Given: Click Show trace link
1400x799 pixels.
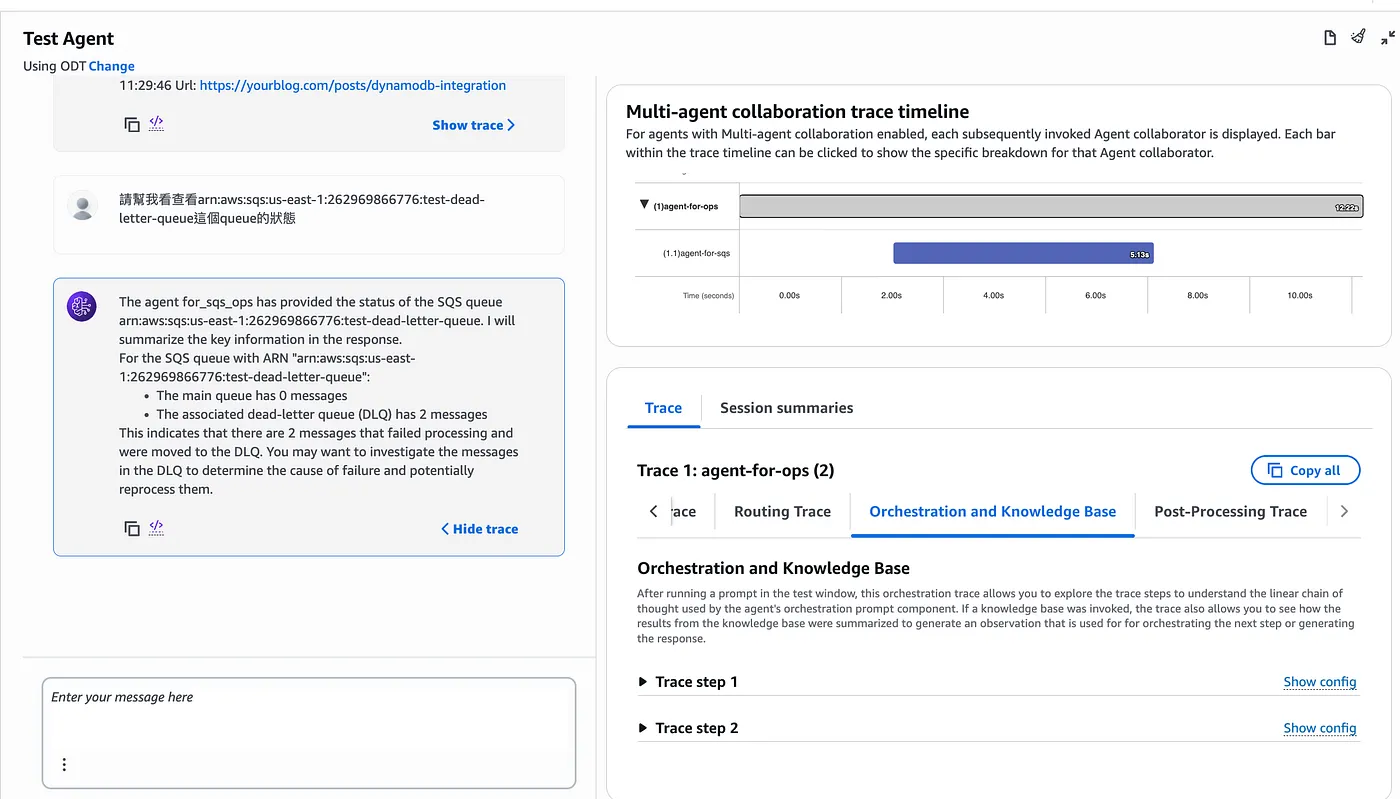Looking at the screenshot, I should coord(474,125).
